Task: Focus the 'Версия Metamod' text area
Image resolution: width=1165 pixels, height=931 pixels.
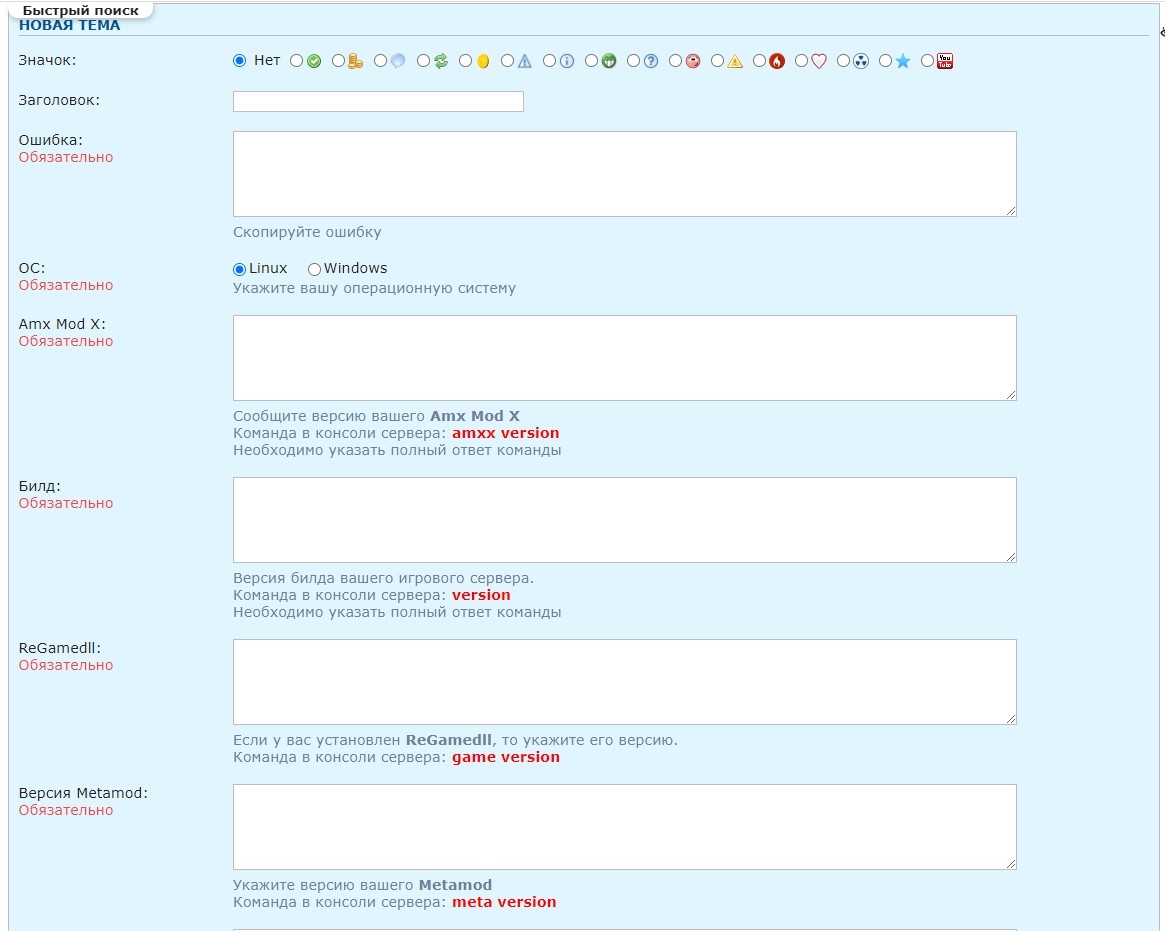Action: coord(624,827)
